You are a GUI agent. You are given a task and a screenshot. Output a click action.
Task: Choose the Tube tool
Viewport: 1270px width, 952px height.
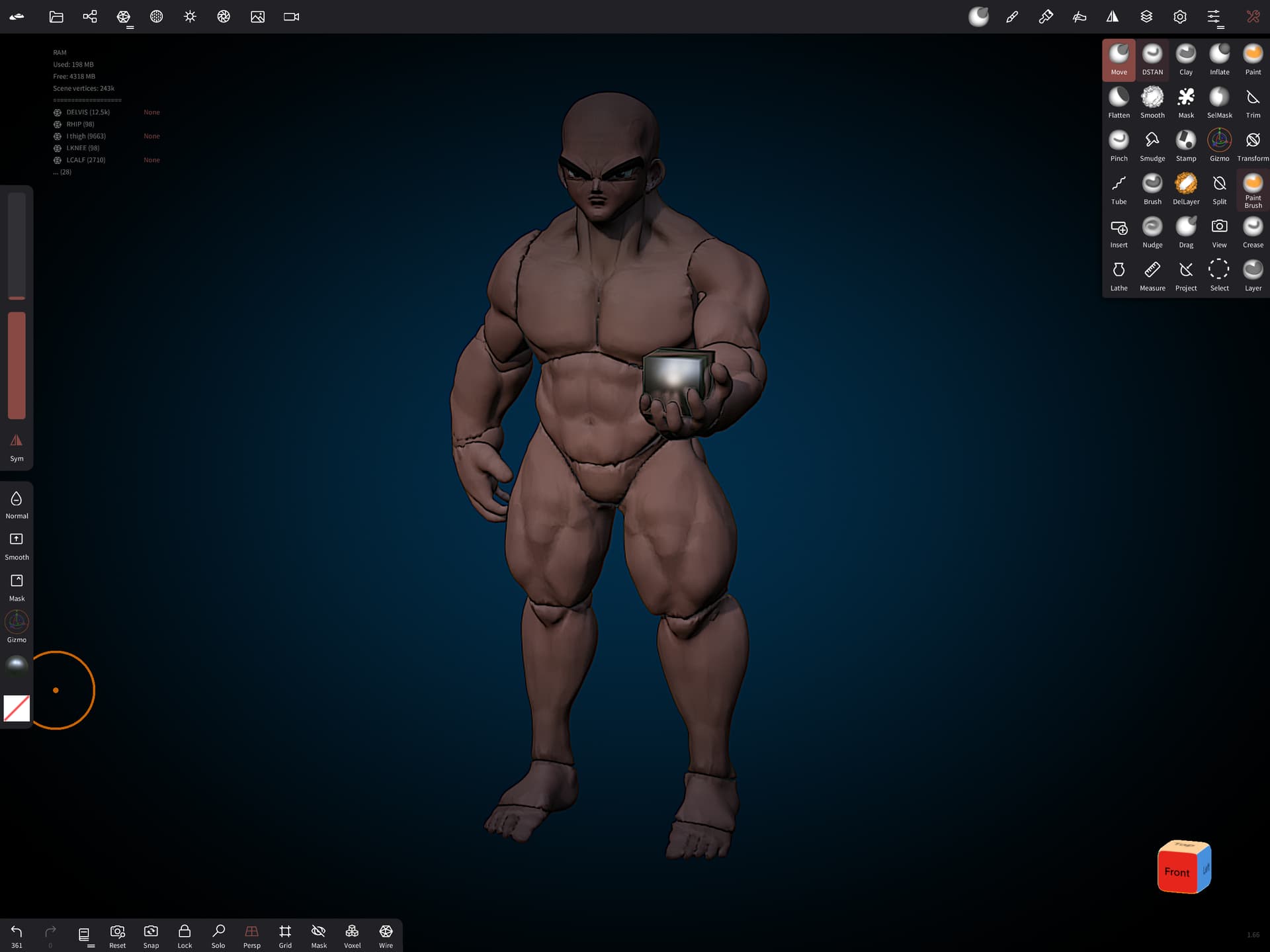coord(1119,189)
